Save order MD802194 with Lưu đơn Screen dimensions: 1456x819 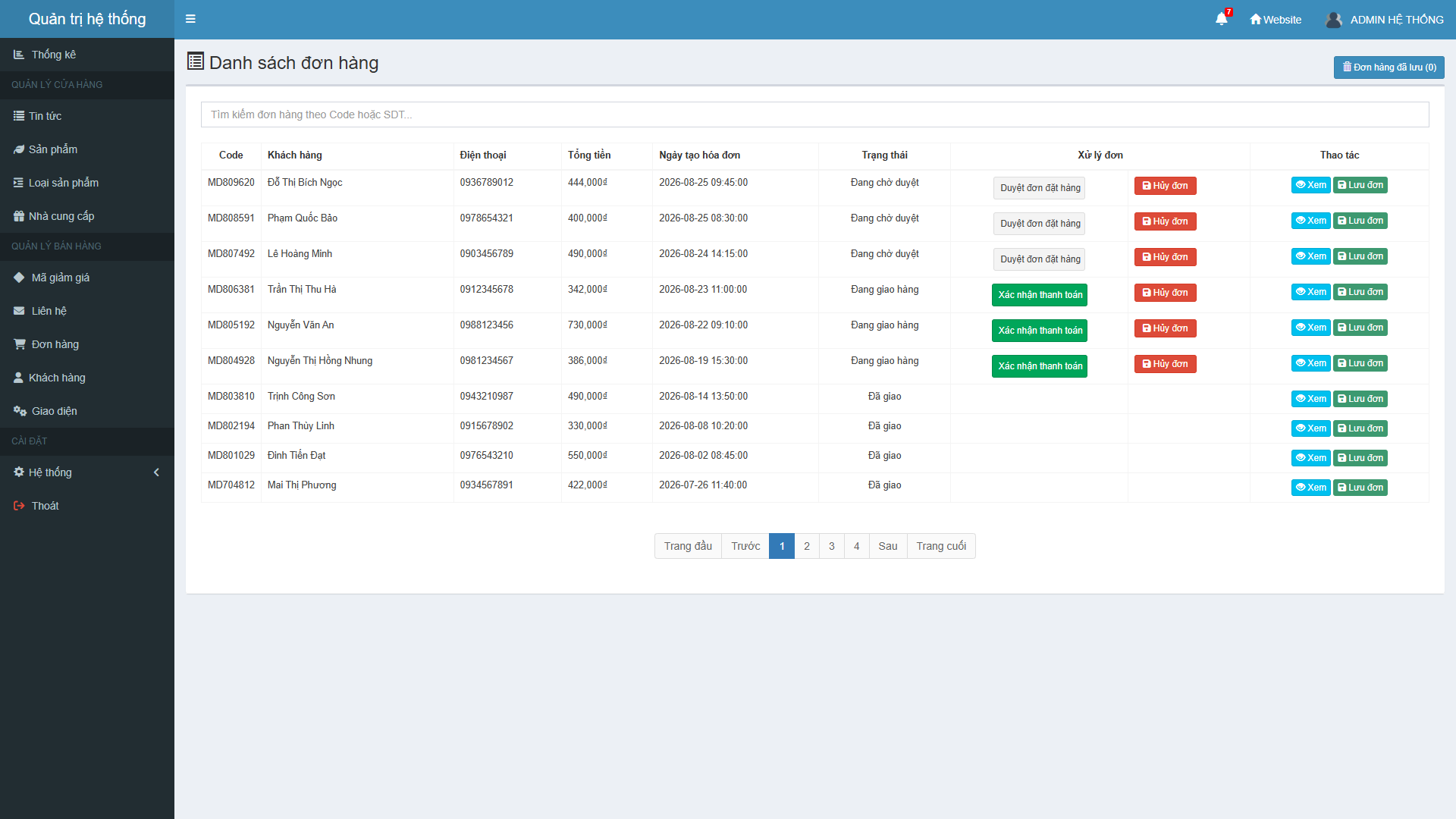coord(1360,428)
